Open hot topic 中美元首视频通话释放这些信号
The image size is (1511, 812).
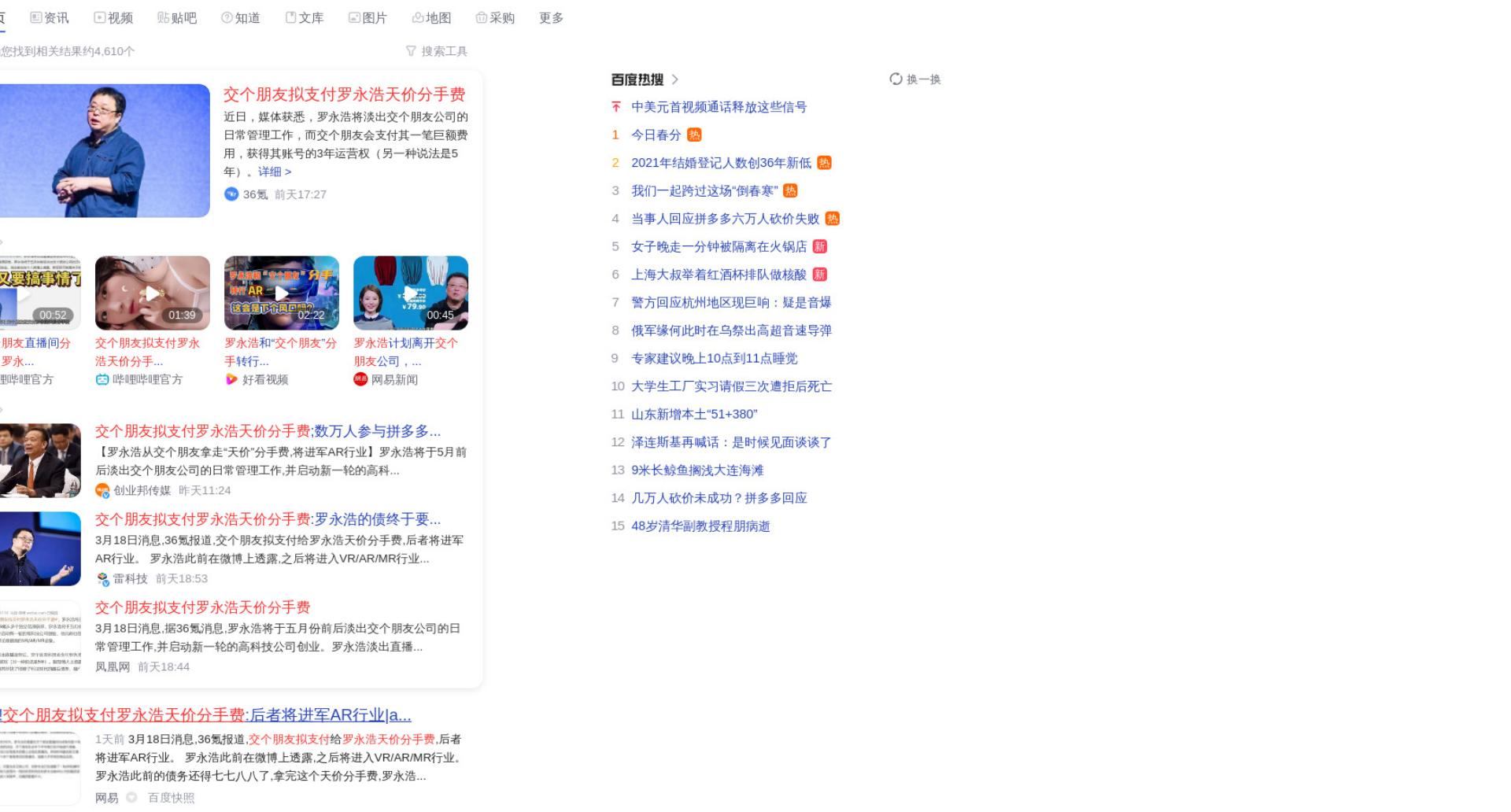719,107
